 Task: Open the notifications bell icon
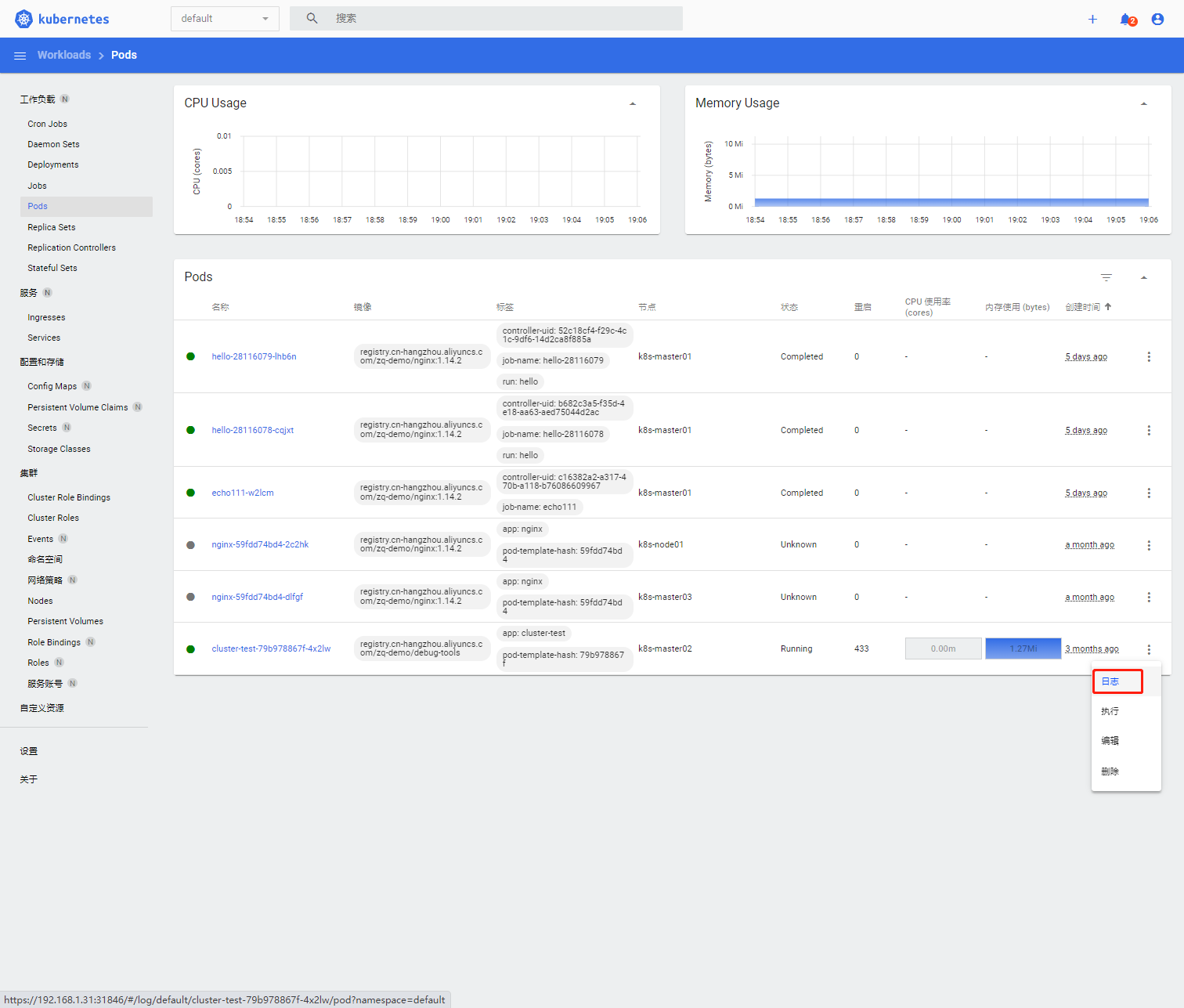click(1125, 19)
